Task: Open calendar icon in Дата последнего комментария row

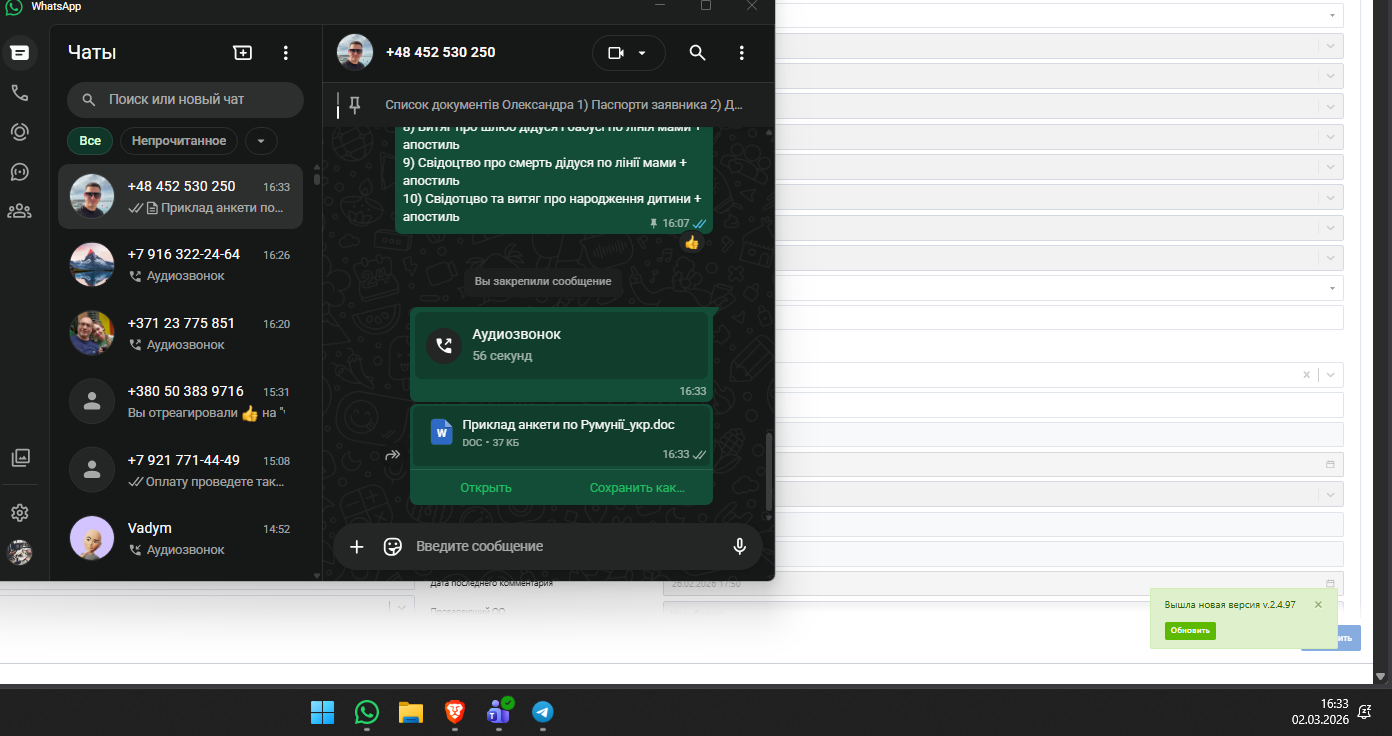Action: 1330,583
